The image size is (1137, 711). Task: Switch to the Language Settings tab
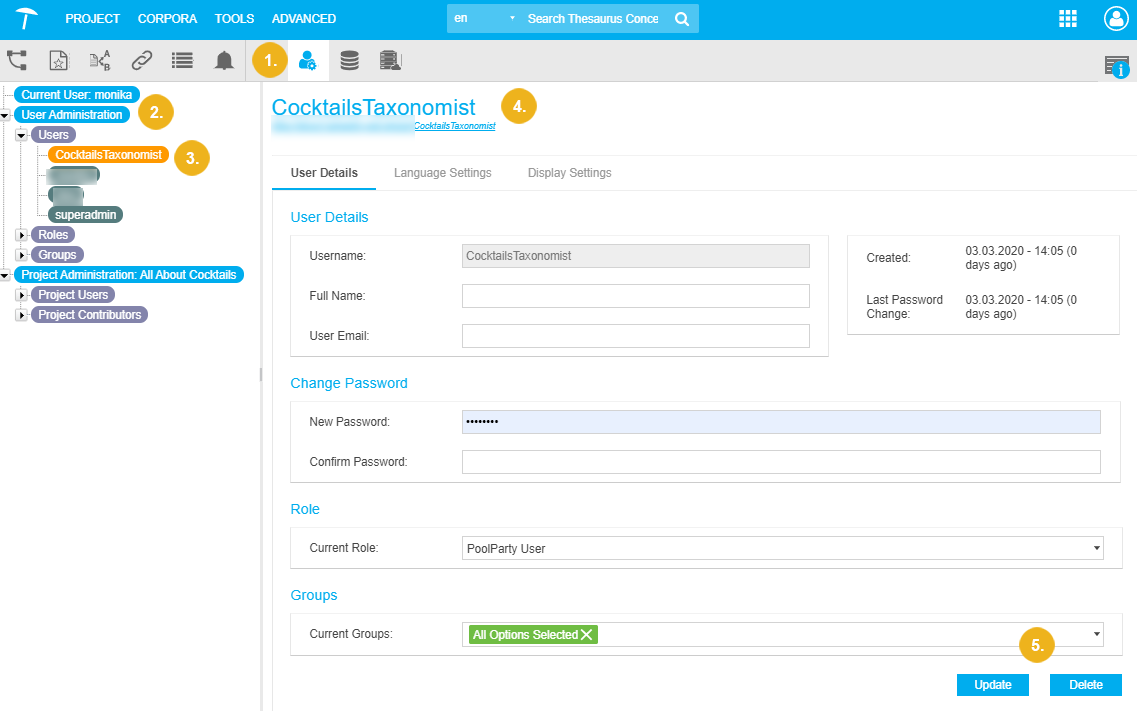click(x=443, y=173)
